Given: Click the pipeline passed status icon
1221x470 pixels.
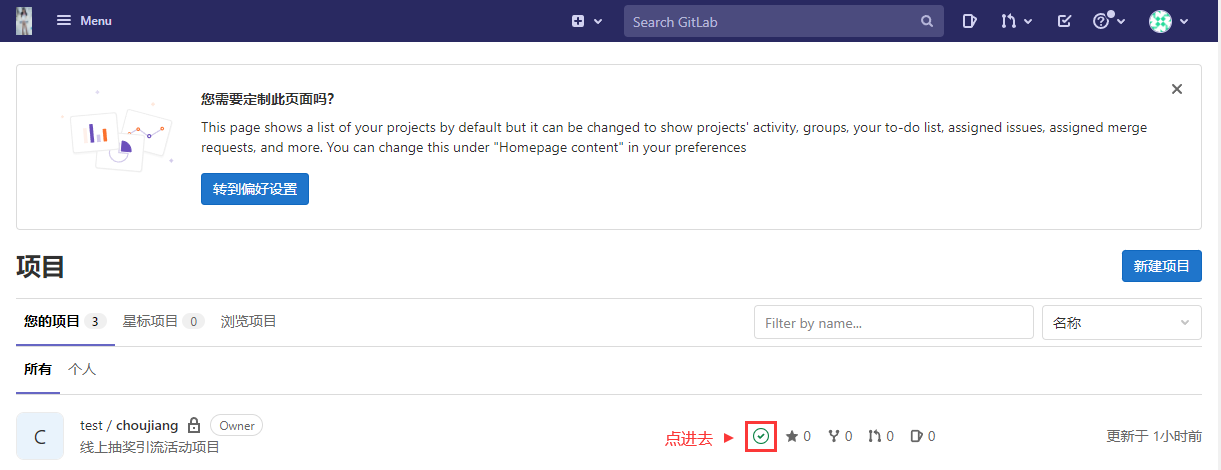Looking at the screenshot, I should pyautogui.click(x=761, y=436).
